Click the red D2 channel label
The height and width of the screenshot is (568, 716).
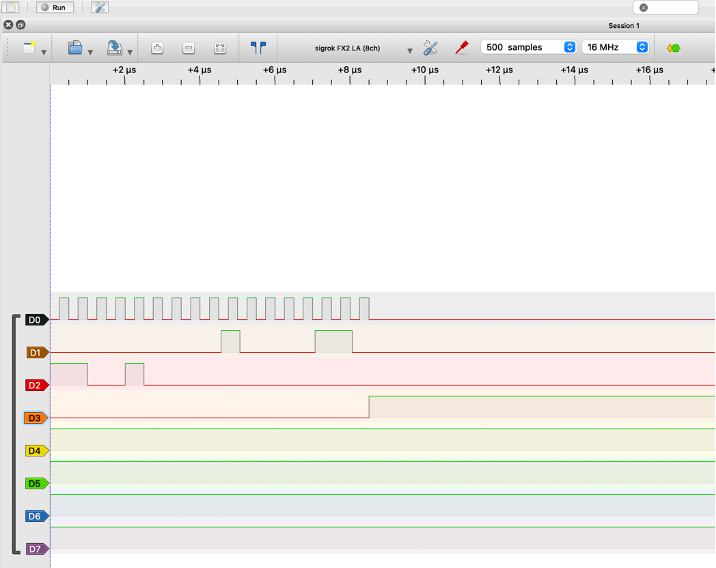tap(35, 385)
